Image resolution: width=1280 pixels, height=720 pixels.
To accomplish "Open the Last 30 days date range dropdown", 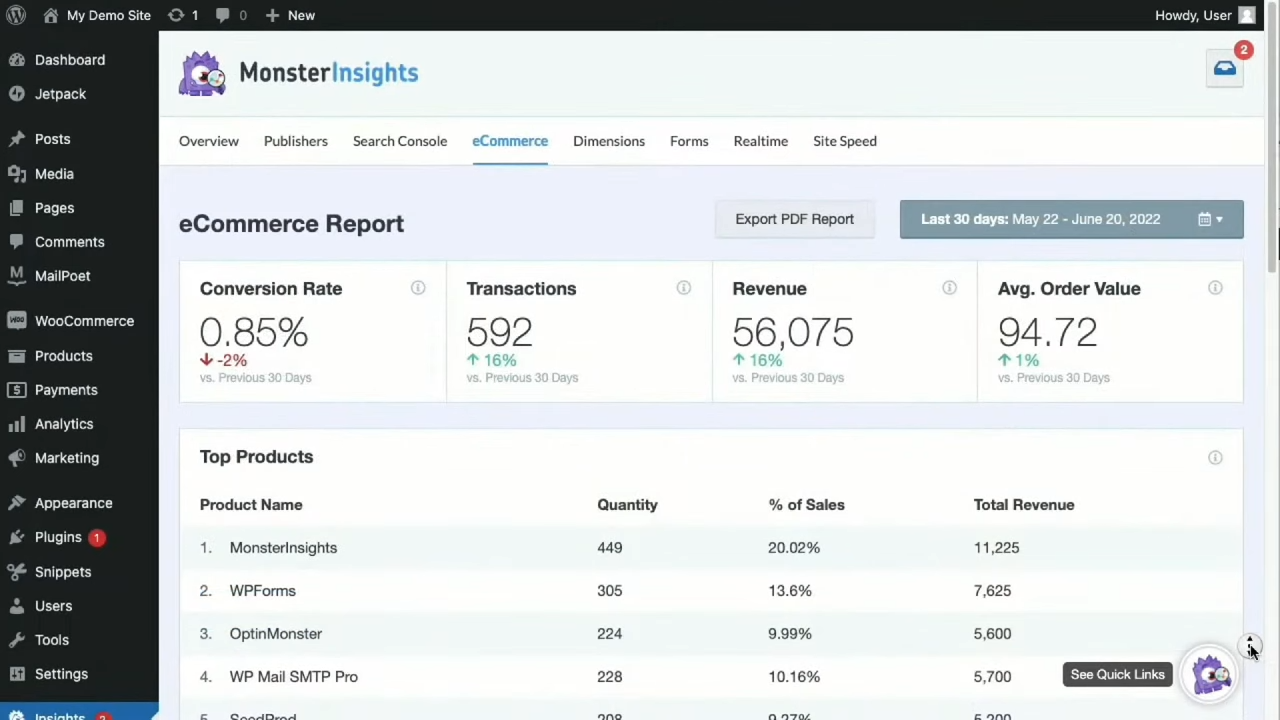I will [1071, 219].
